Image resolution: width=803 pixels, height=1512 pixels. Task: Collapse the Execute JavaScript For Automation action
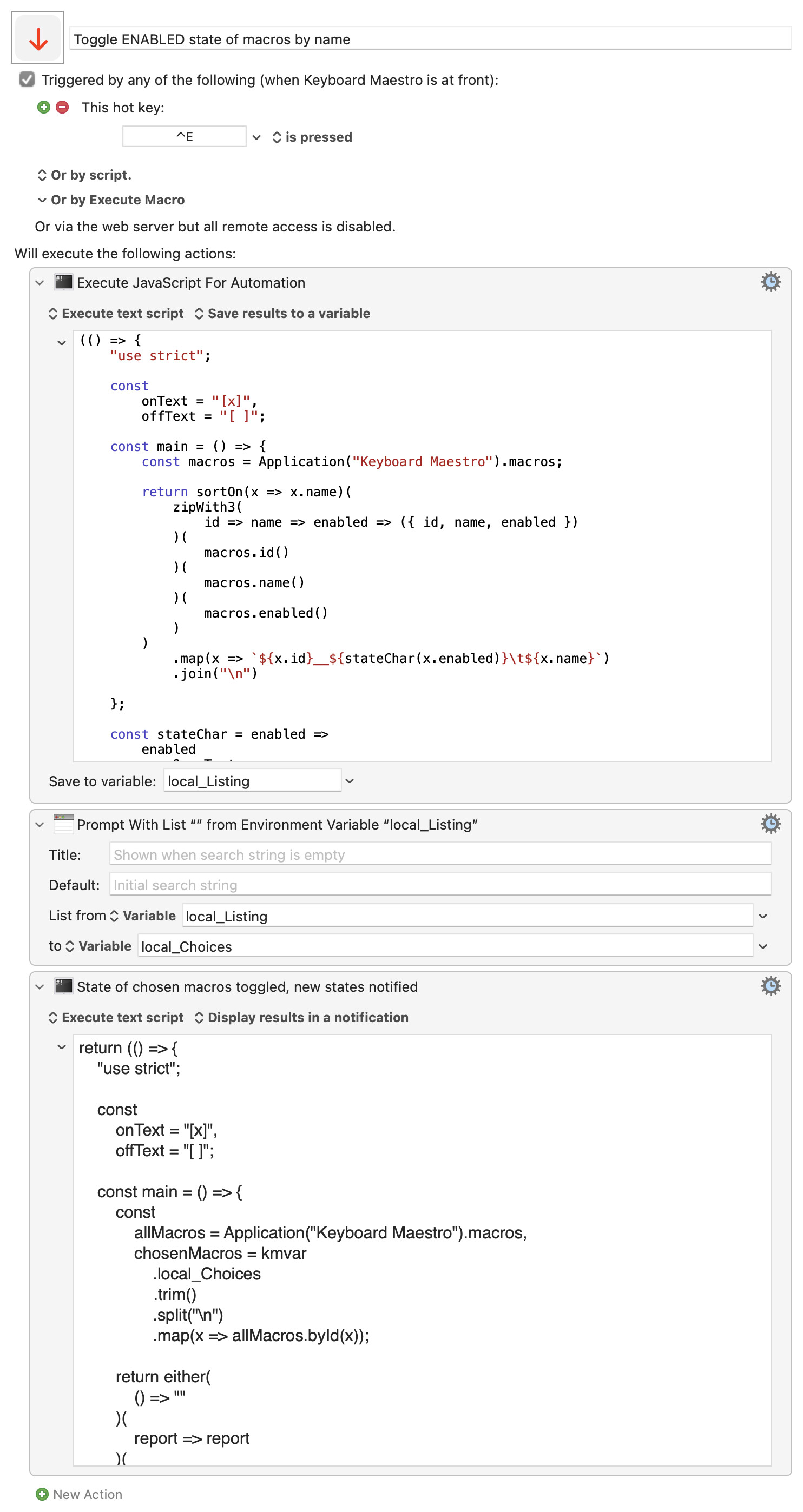click(40, 283)
